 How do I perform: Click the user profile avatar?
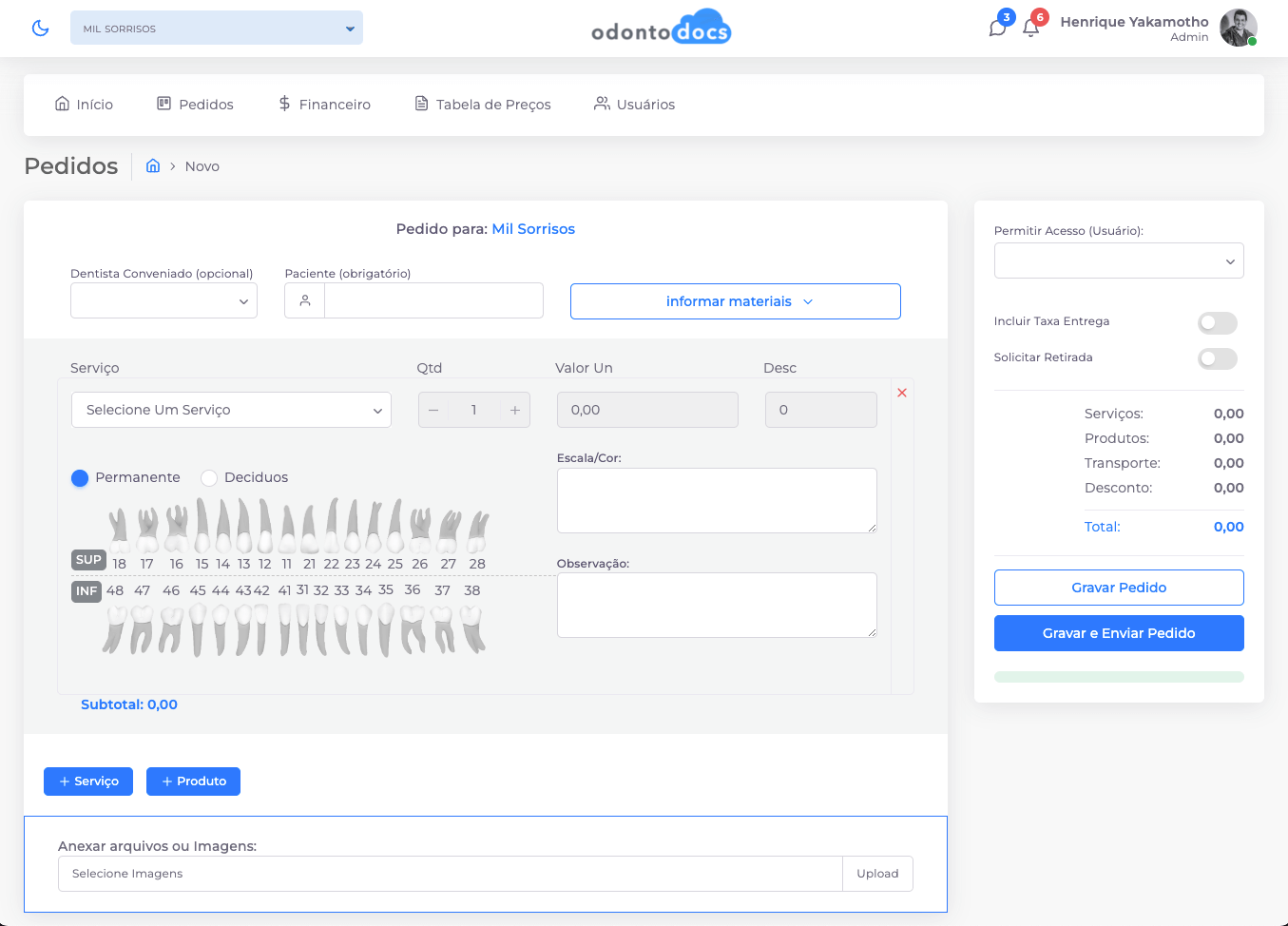tap(1238, 28)
